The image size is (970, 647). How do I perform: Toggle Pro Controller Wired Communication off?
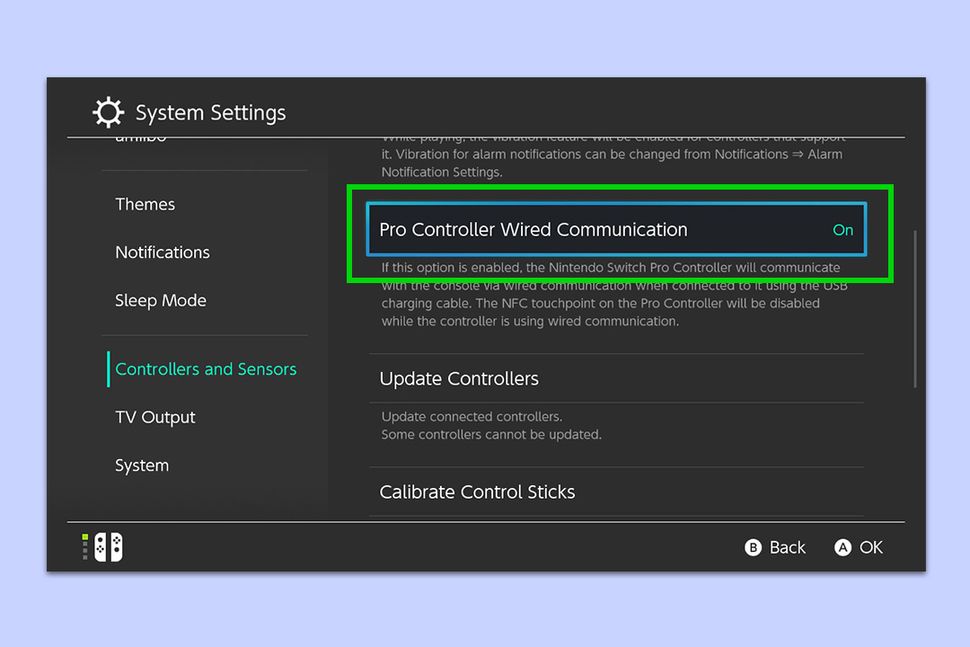616,230
